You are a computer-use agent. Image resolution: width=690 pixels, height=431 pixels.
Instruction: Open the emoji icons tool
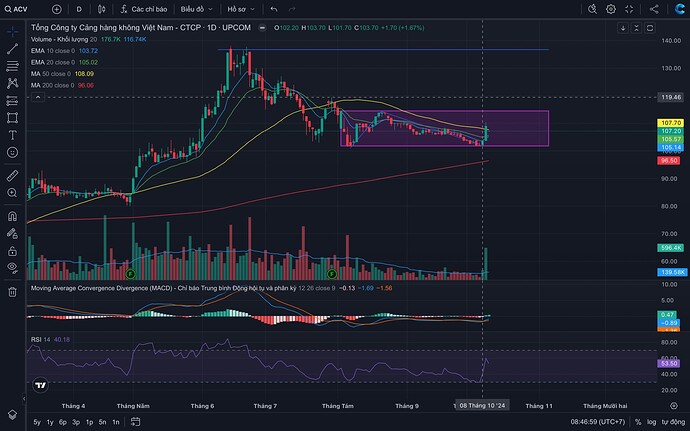coord(12,152)
